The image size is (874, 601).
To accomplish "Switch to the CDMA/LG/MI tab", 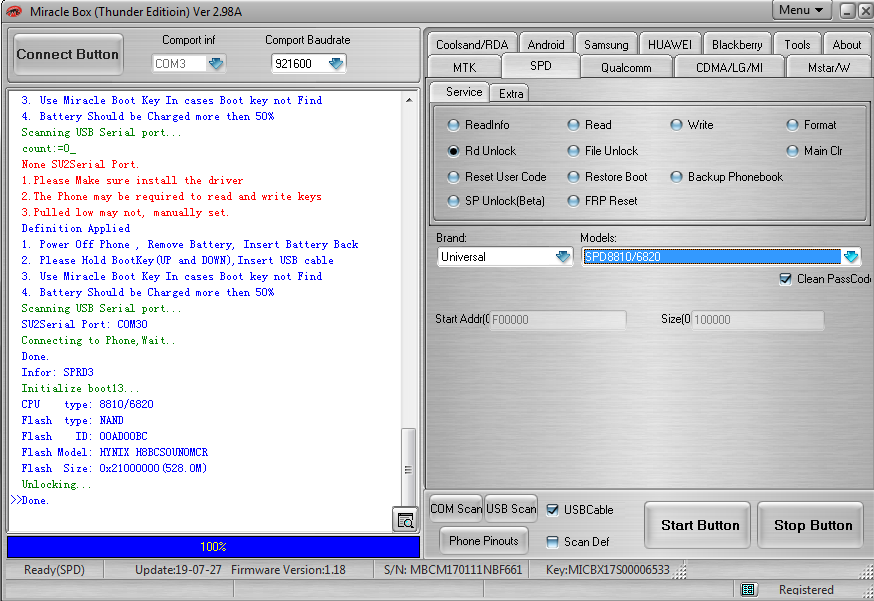I will pos(730,67).
